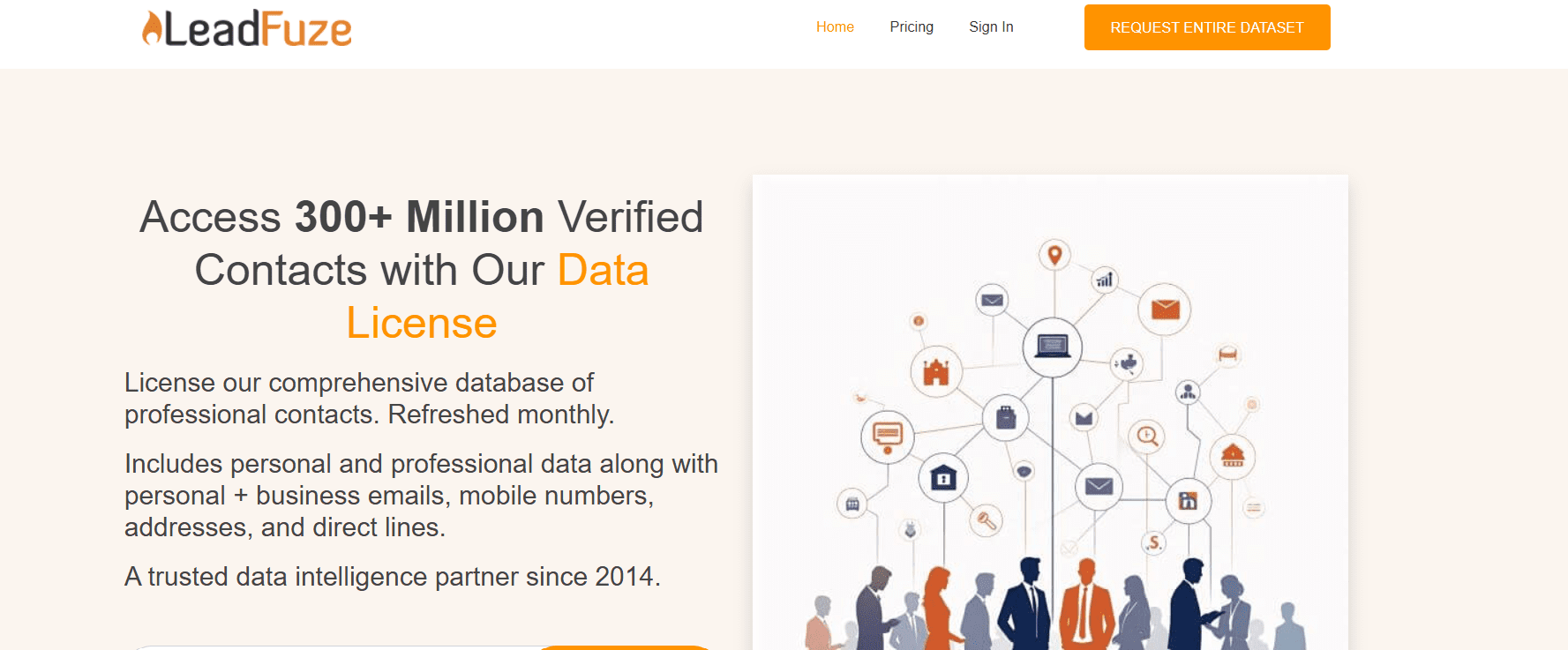
Task: Click the orange location pin icon
Action: pyautogui.click(x=1054, y=255)
